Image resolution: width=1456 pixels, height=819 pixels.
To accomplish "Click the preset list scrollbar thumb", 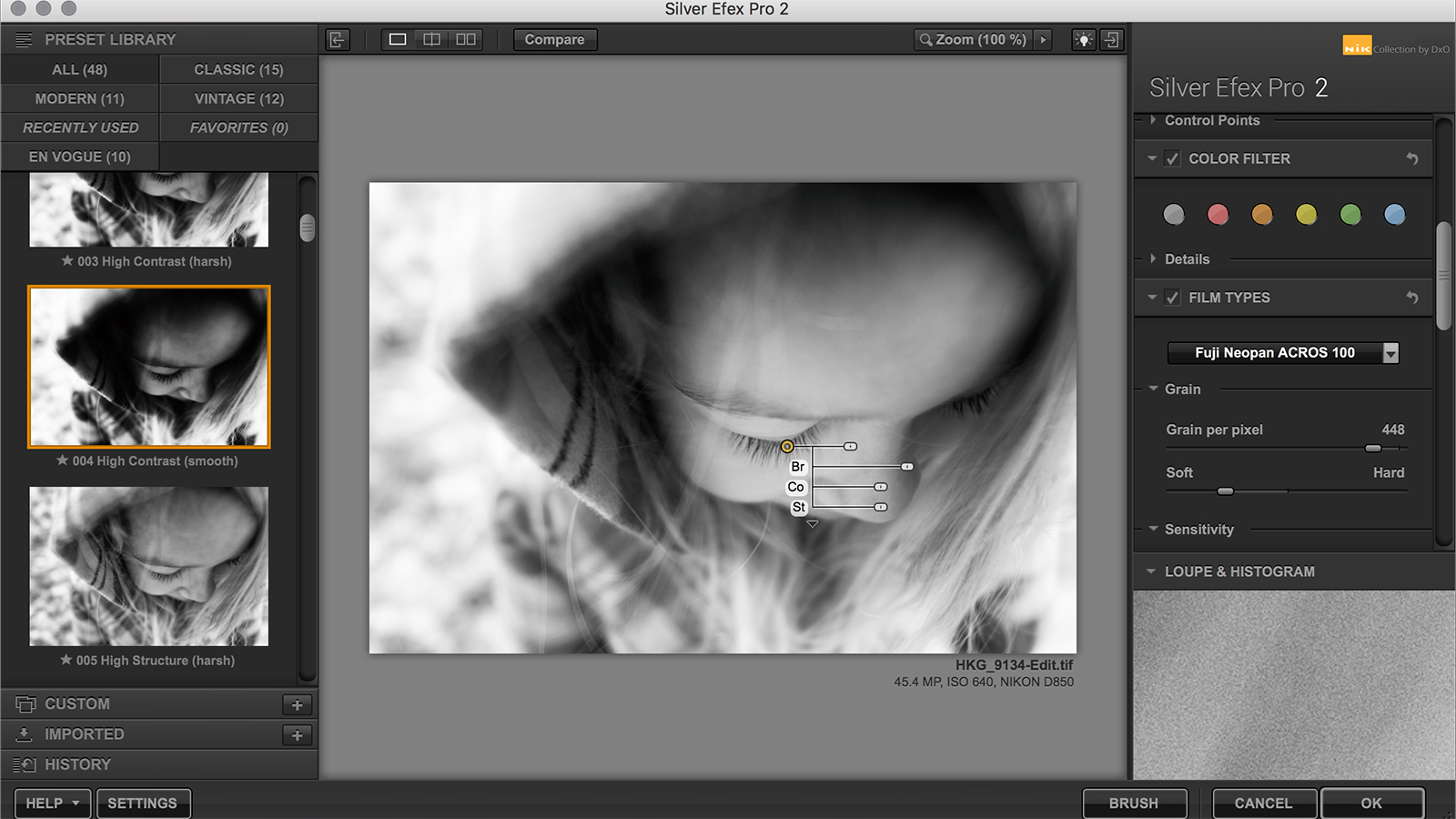I will [308, 227].
